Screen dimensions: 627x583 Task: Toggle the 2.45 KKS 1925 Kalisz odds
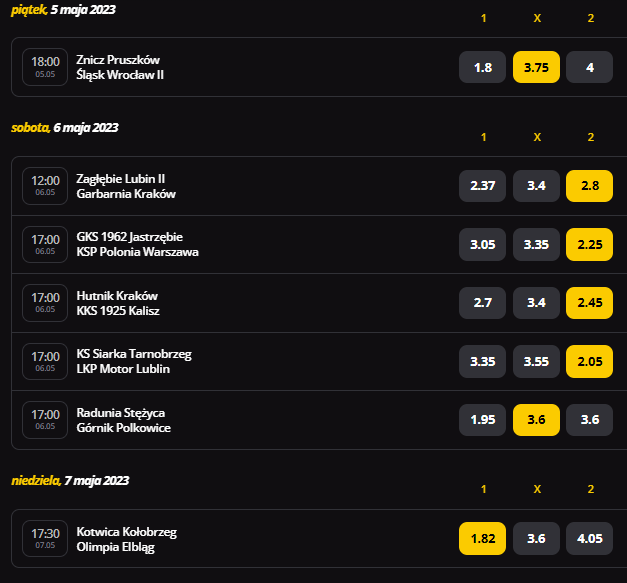pos(589,303)
